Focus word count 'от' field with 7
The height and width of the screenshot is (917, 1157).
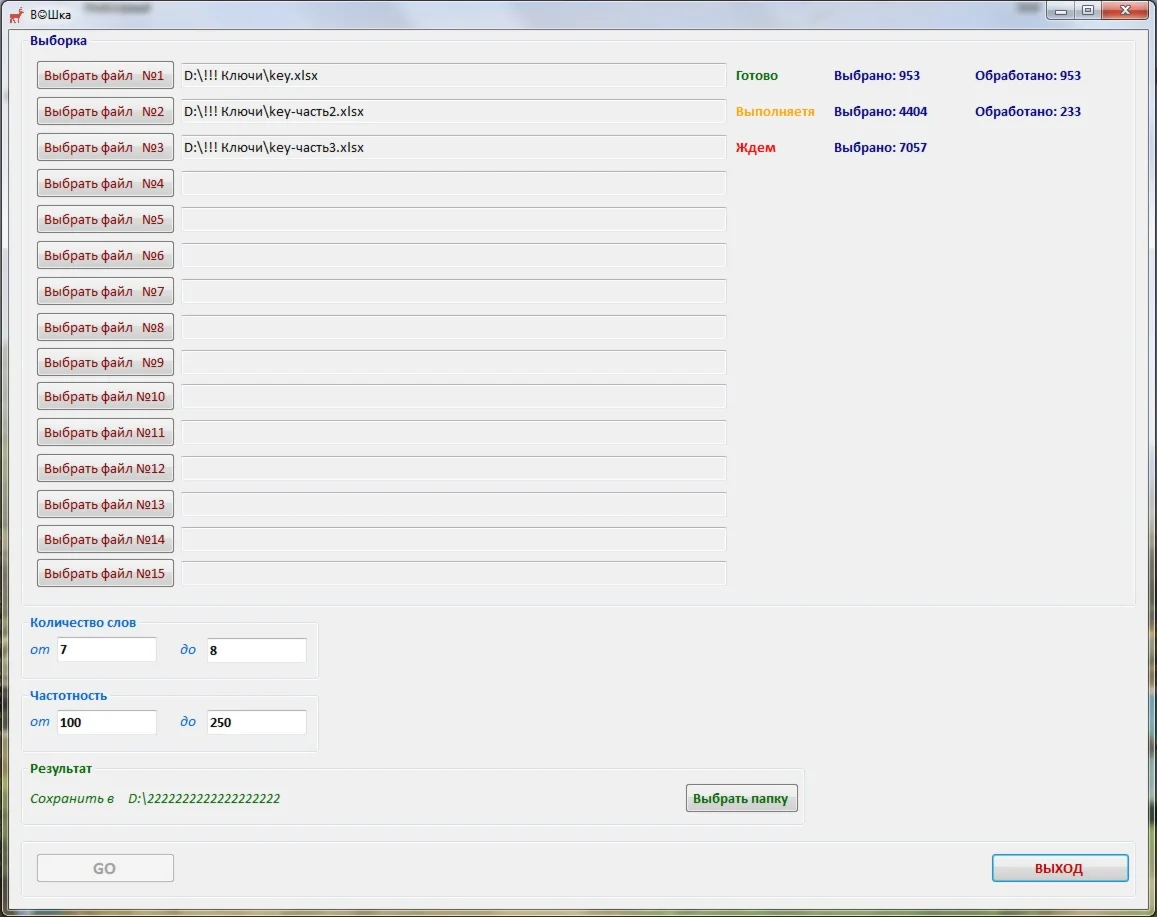[x=107, y=650]
